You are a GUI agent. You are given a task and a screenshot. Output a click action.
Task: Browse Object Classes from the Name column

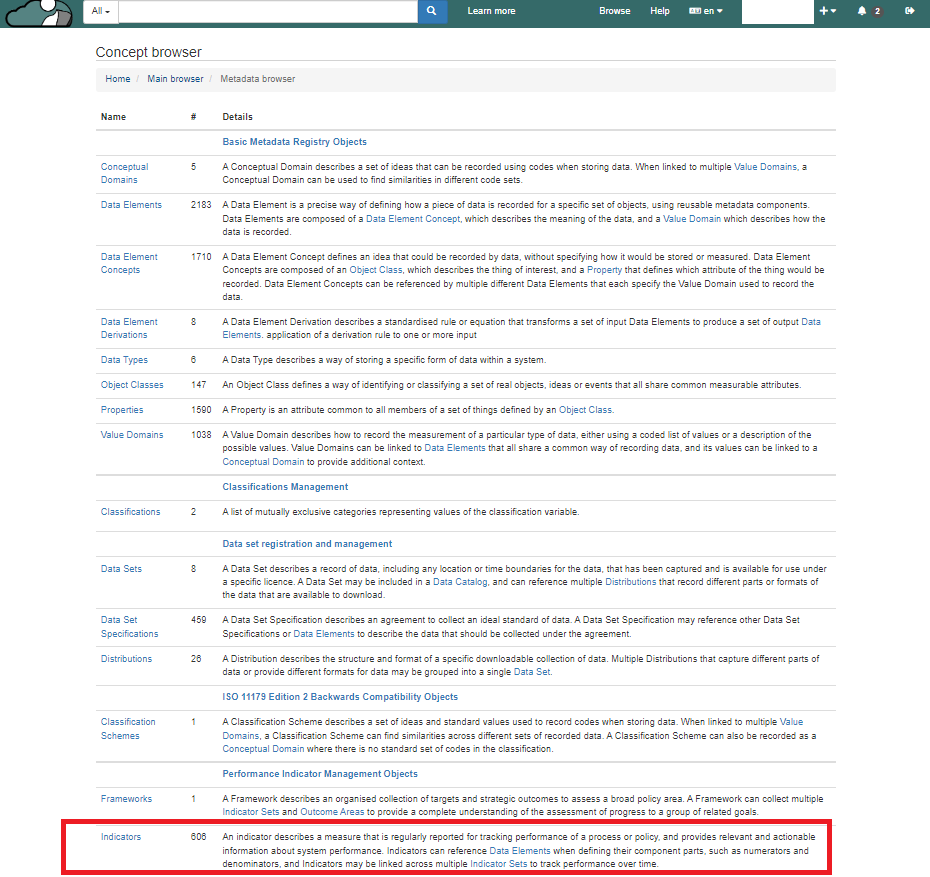click(x=132, y=385)
